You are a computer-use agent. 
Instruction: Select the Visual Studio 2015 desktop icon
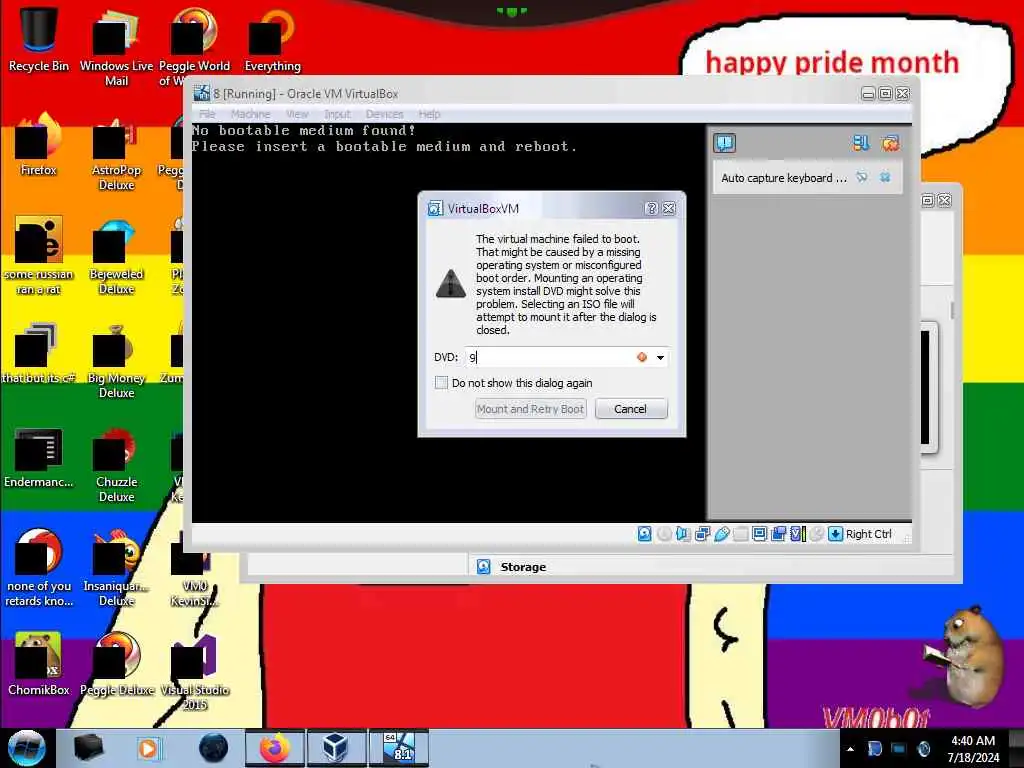click(194, 671)
